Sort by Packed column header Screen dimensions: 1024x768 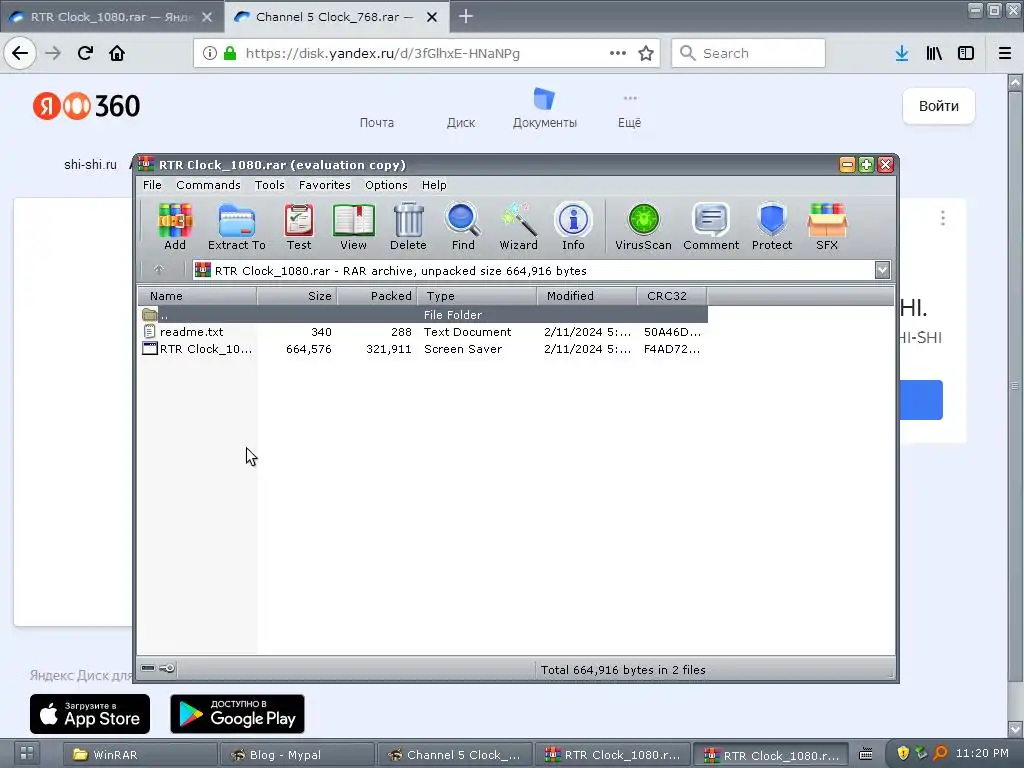click(377, 296)
